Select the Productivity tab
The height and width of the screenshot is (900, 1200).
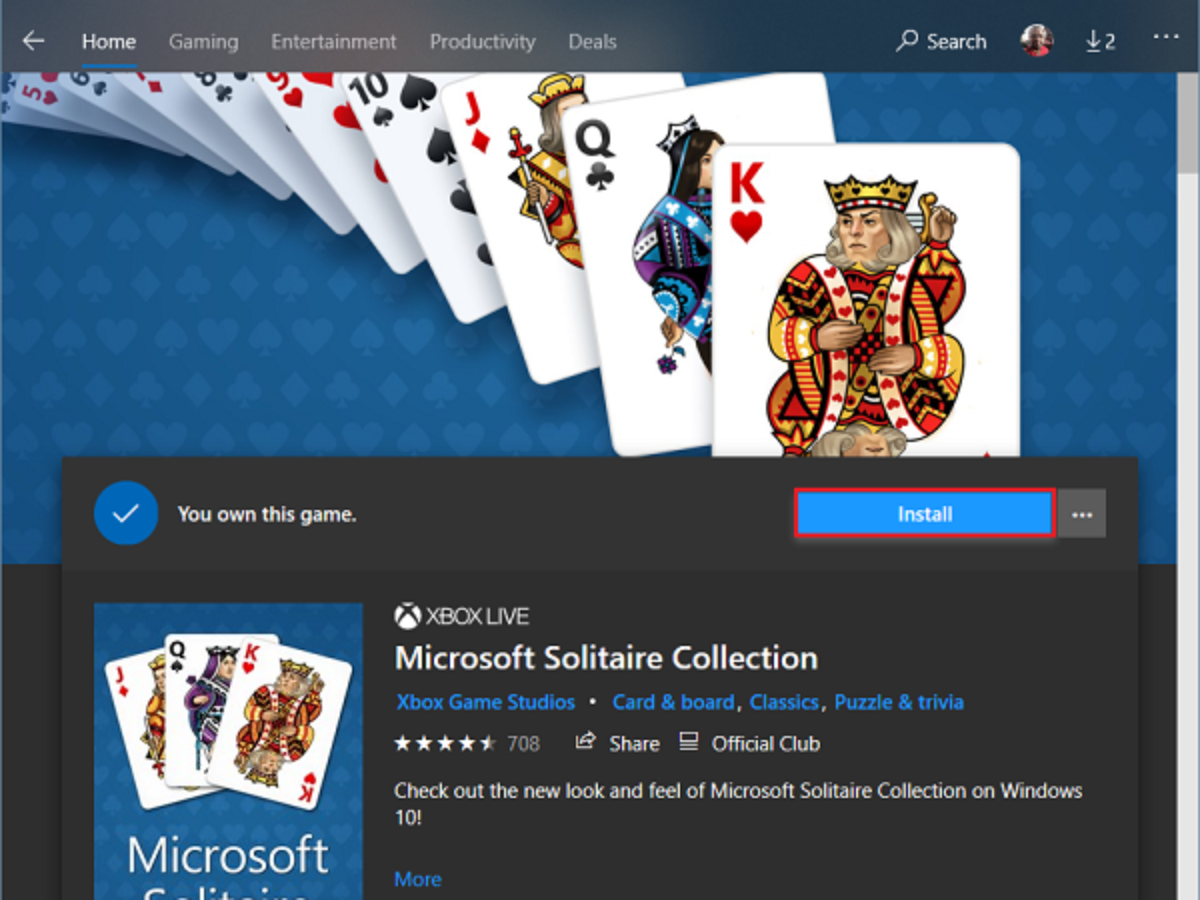(482, 42)
